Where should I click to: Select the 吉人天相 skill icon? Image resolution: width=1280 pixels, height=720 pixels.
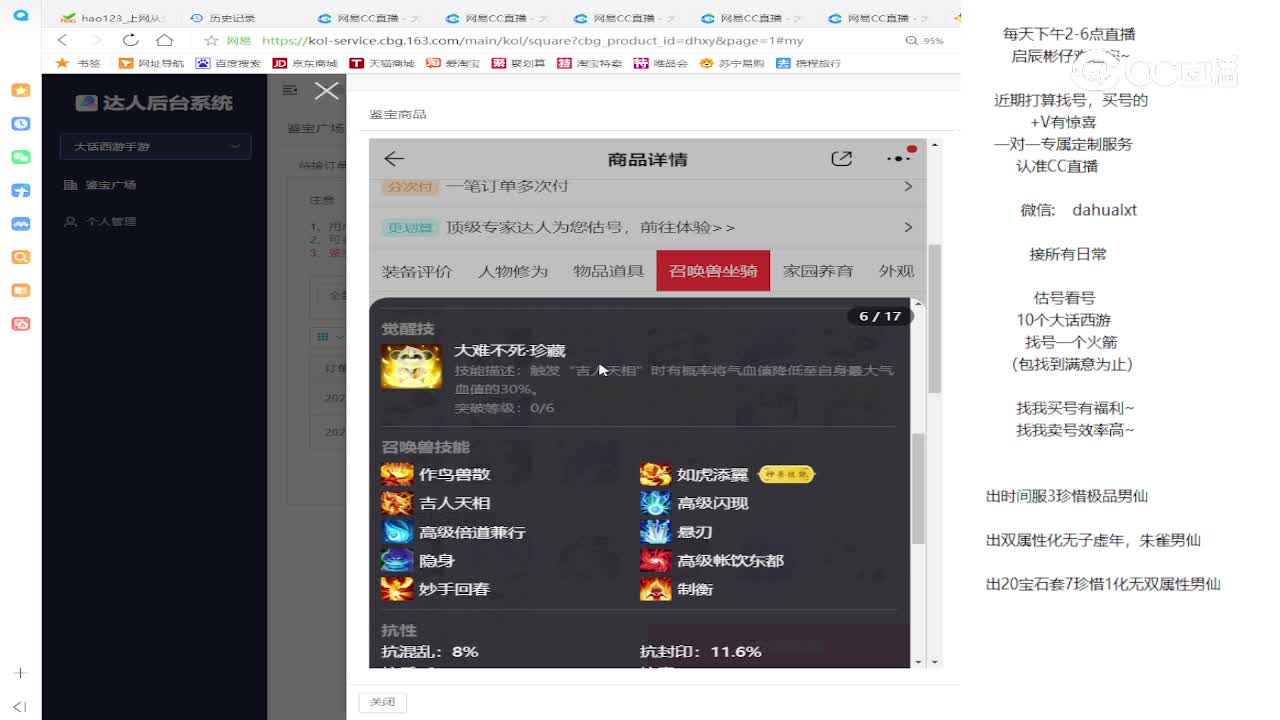(x=396, y=503)
